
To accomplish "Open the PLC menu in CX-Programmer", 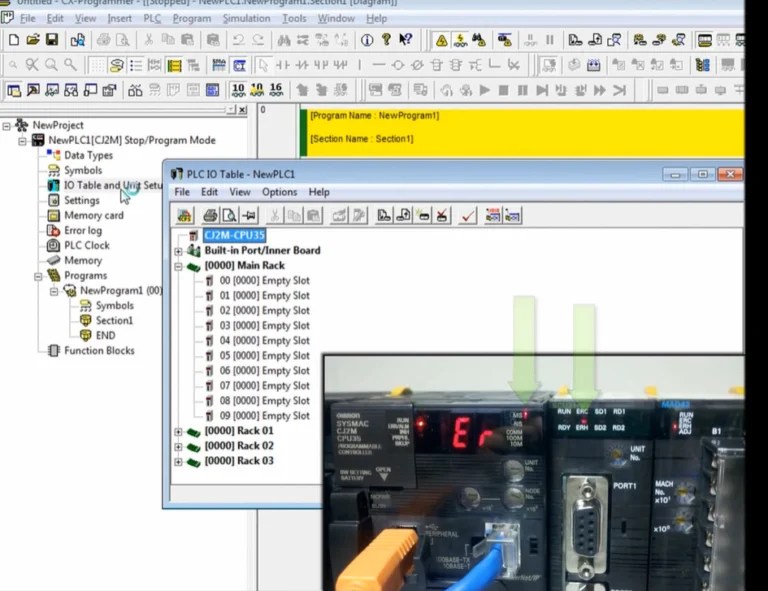I will [x=152, y=19].
